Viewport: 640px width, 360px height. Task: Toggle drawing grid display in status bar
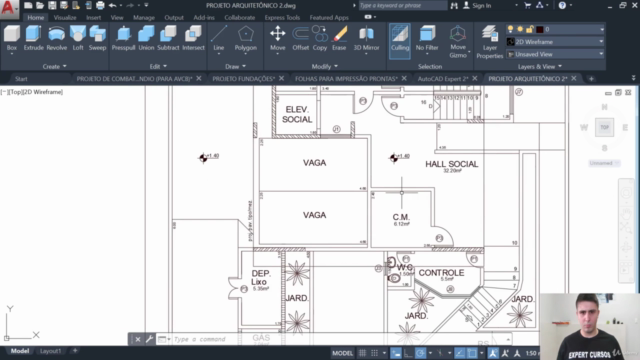click(x=362, y=353)
